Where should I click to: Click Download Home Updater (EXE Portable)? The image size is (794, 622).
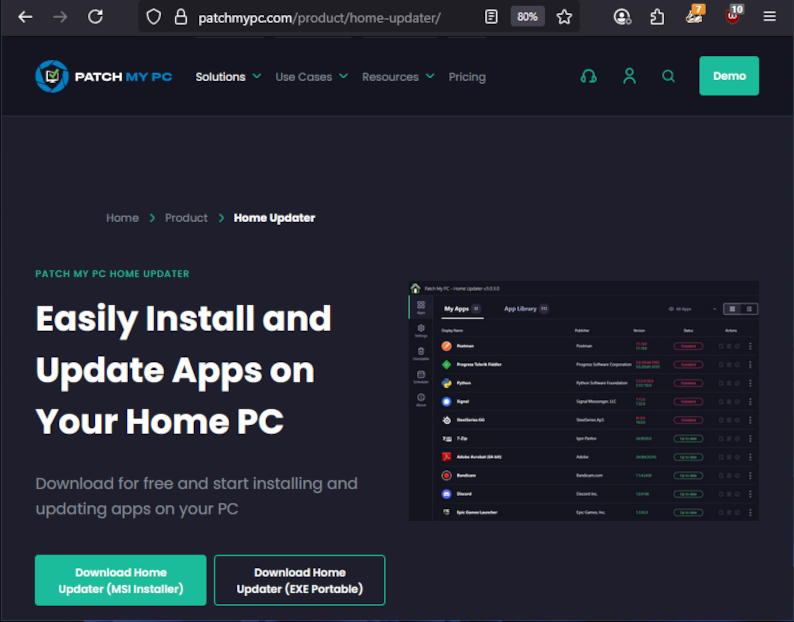(x=299, y=580)
